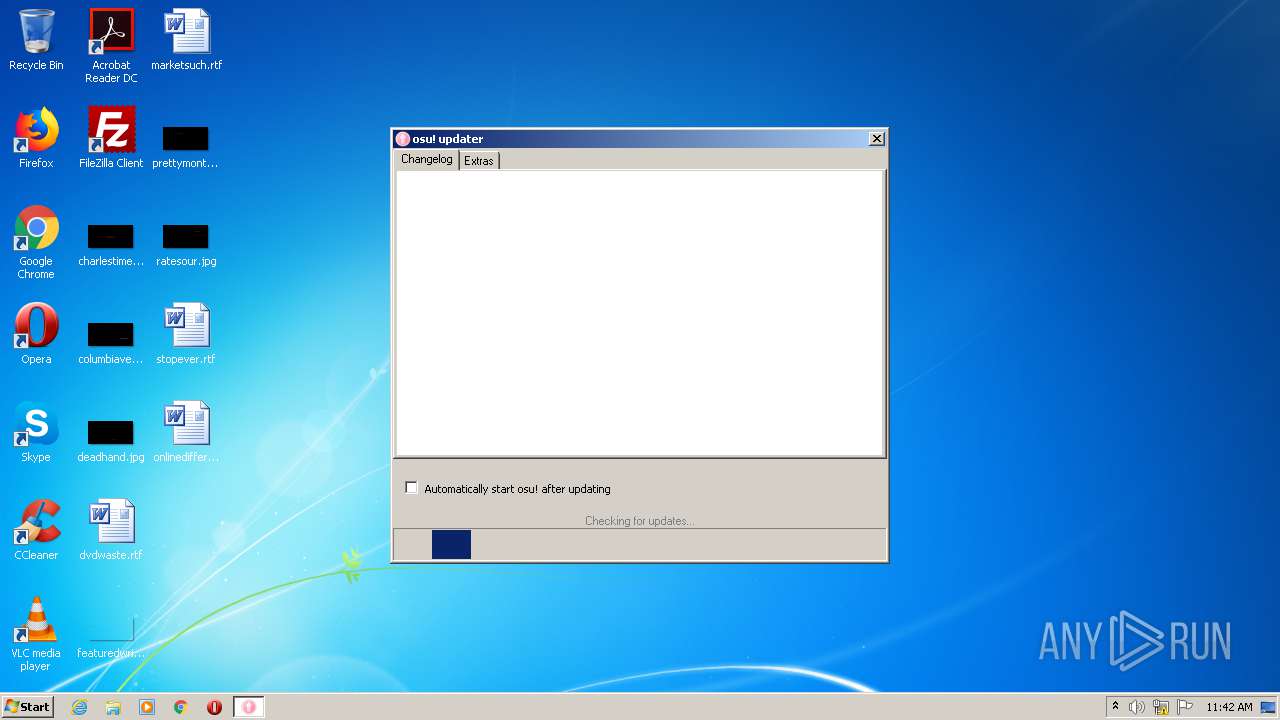Show hidden tray icons arrow
1280x720 pixels.
coord(1115,707)
